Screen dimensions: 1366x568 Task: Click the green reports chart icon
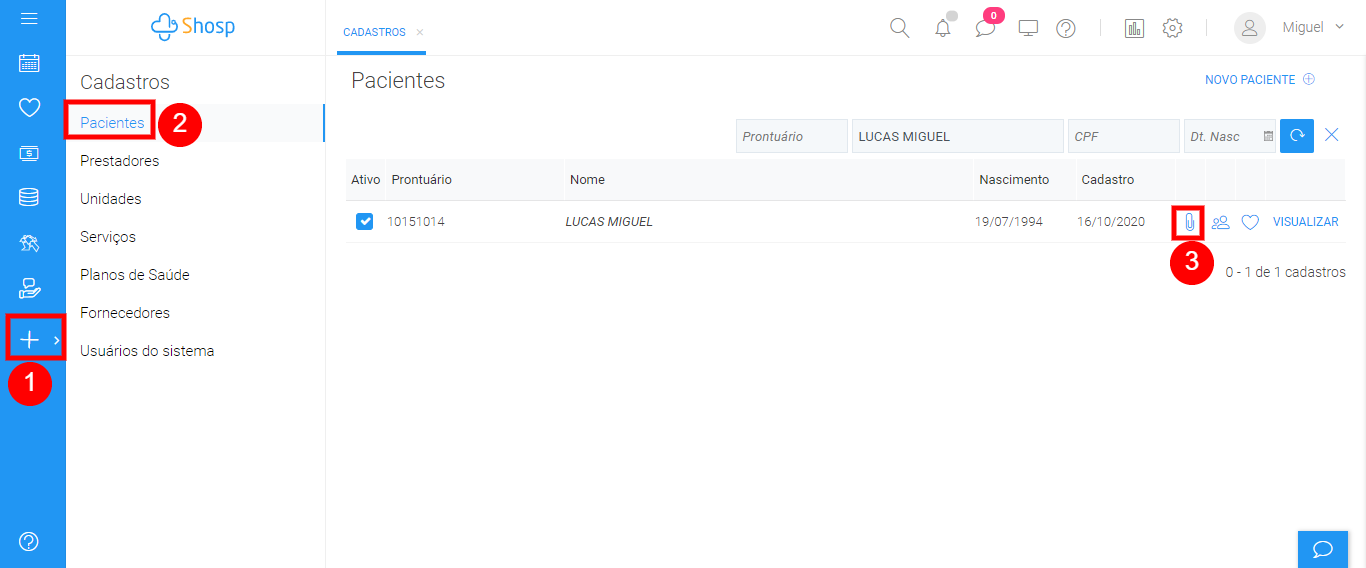pyautogui.click(x=1134, y=28)
